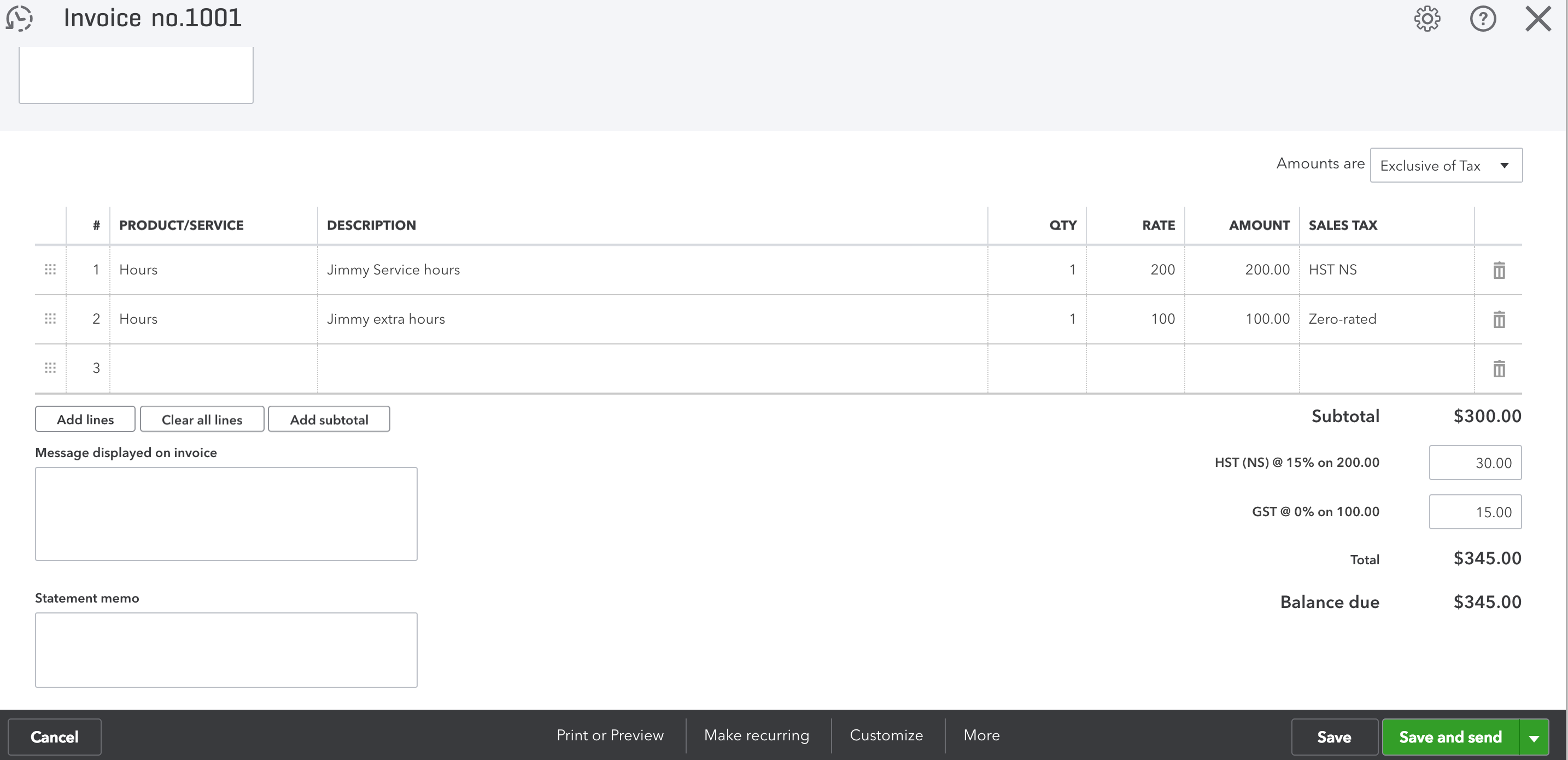Grab the drag handle of line 1
Screen dimensions: 1568x760
[50, 269]
